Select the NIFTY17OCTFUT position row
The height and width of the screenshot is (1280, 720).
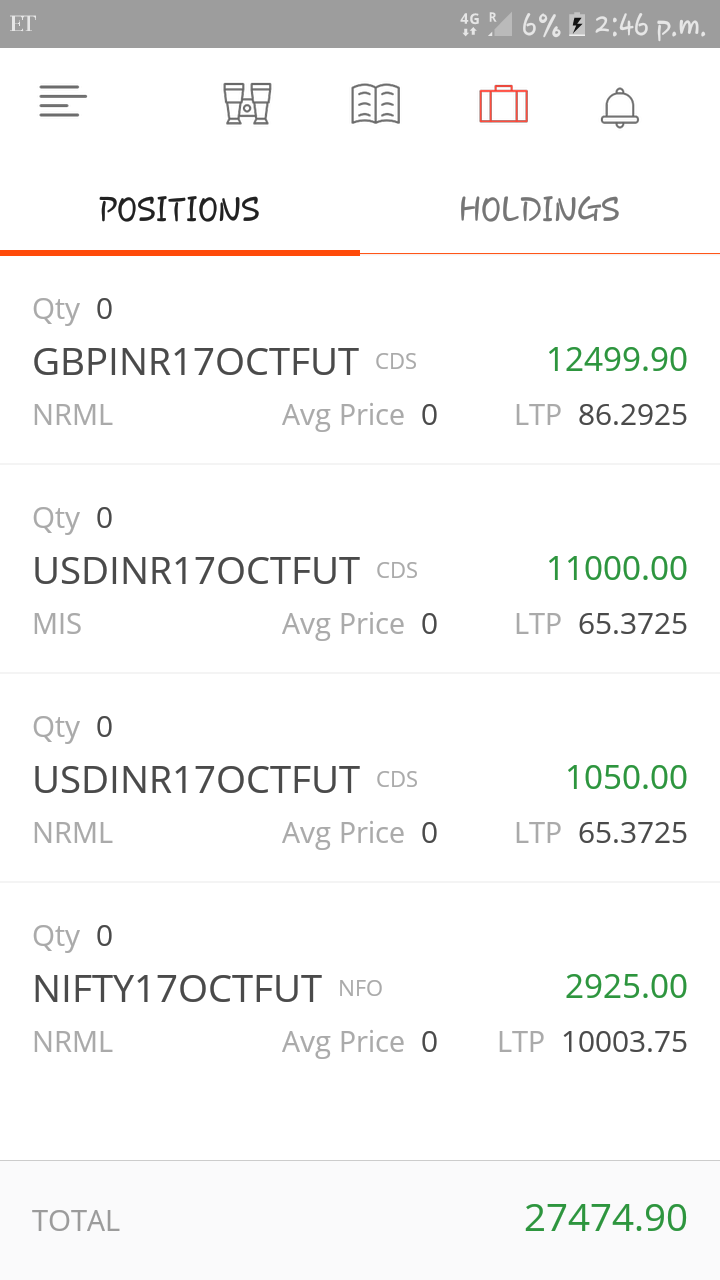(178, 989)
